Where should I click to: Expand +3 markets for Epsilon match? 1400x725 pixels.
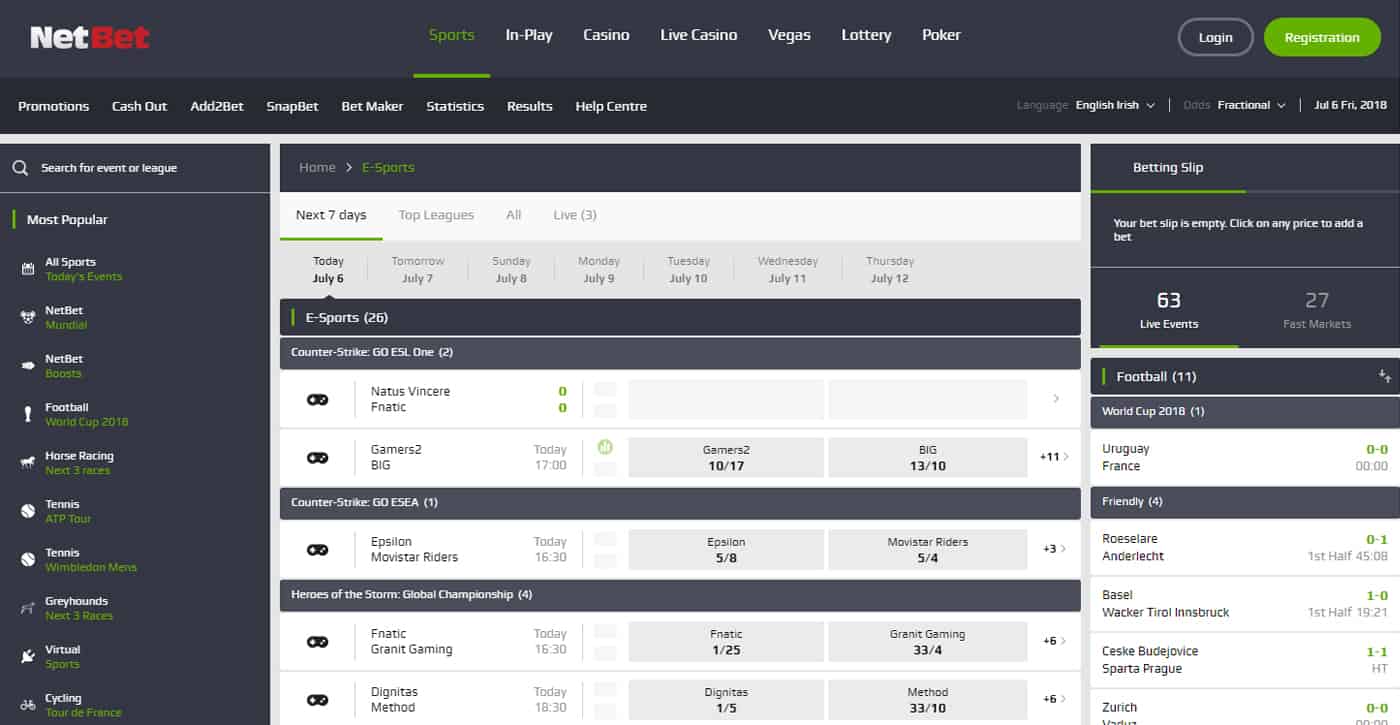pyautogui.click(x=1054, y=549)
